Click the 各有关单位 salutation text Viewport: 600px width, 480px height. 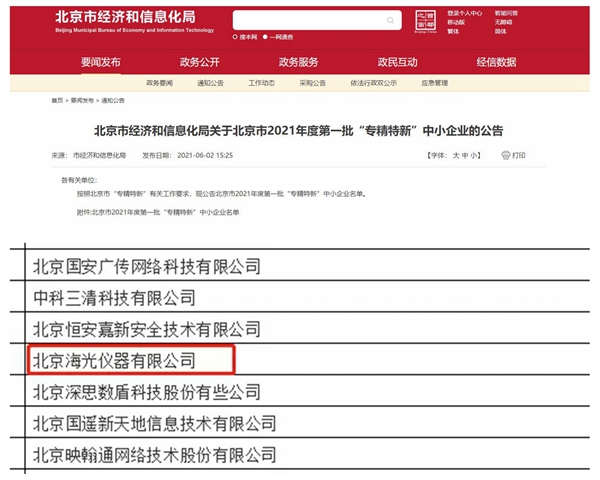79,180
